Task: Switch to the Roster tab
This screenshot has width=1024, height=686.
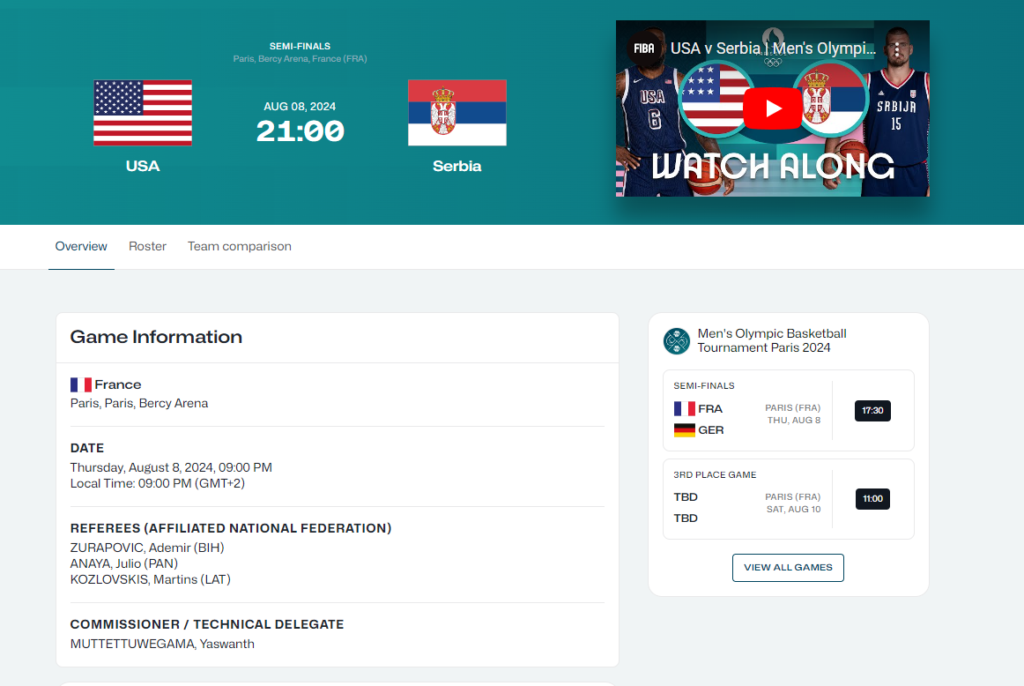Action: [147, 246]
